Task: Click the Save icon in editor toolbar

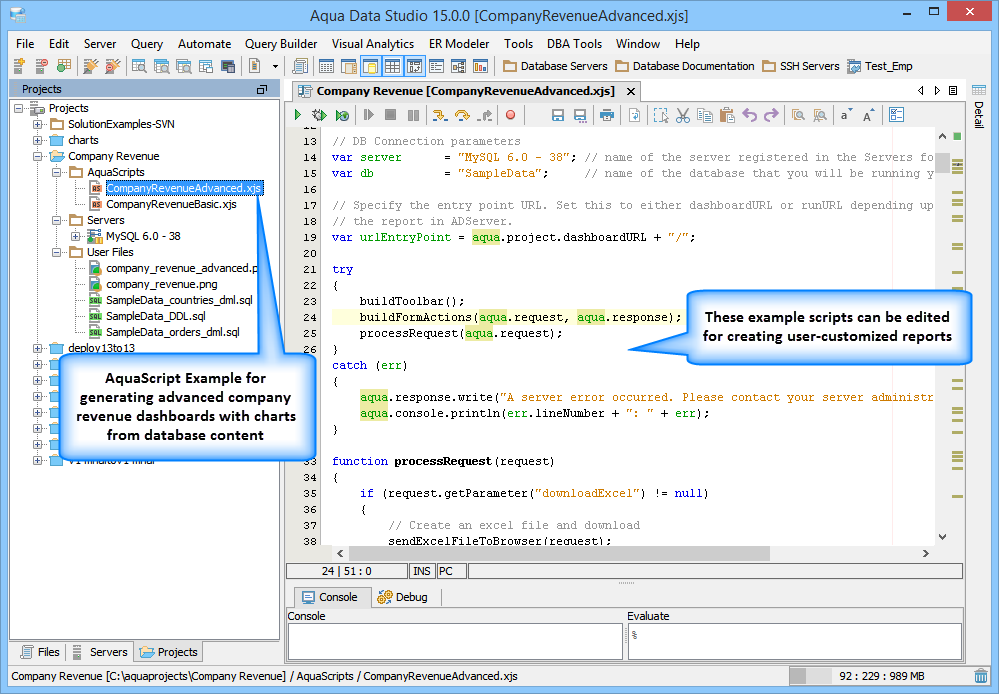Action: pos(558,116)
